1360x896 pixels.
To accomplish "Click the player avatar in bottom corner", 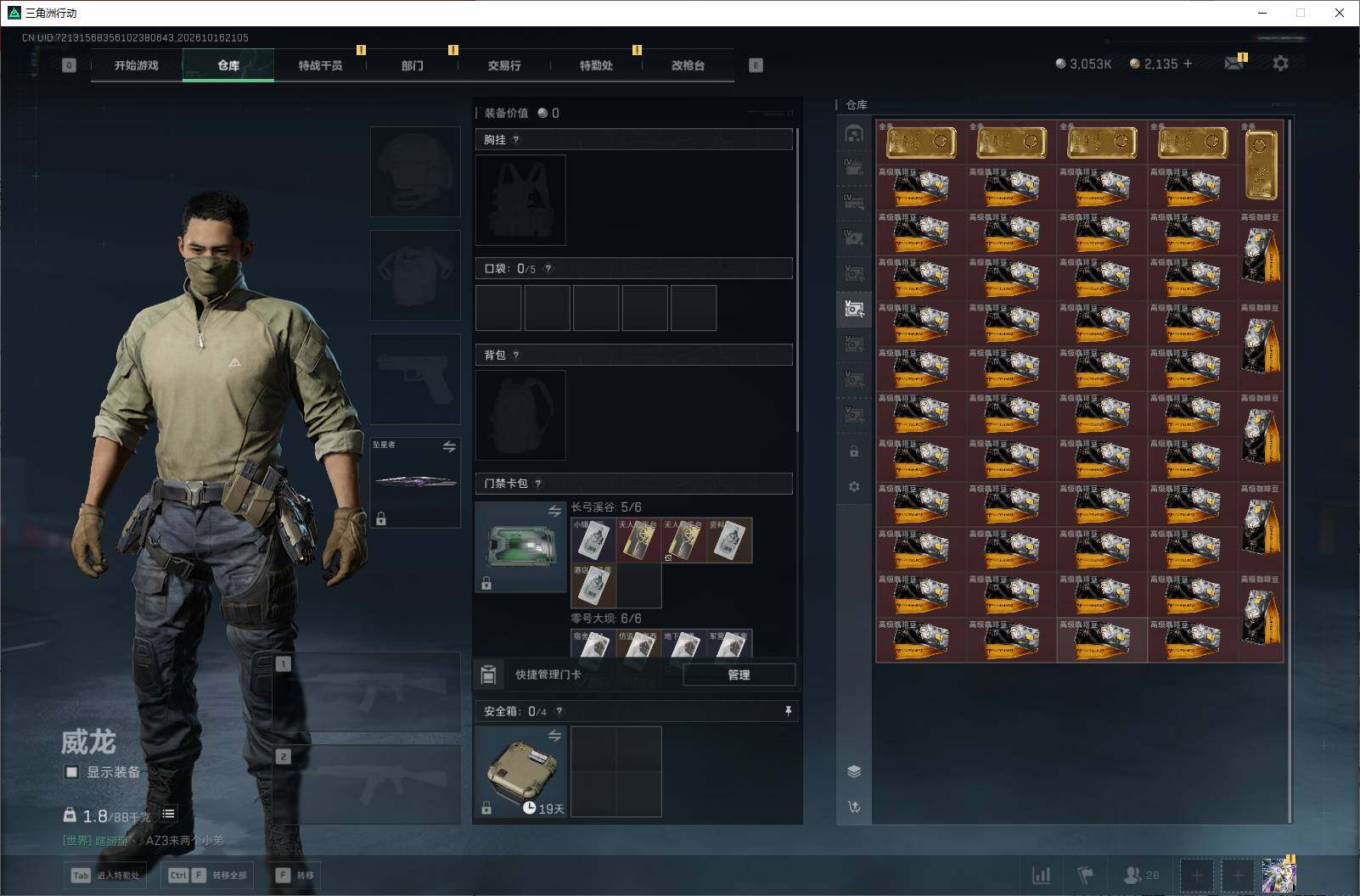I will point(1279,875).
